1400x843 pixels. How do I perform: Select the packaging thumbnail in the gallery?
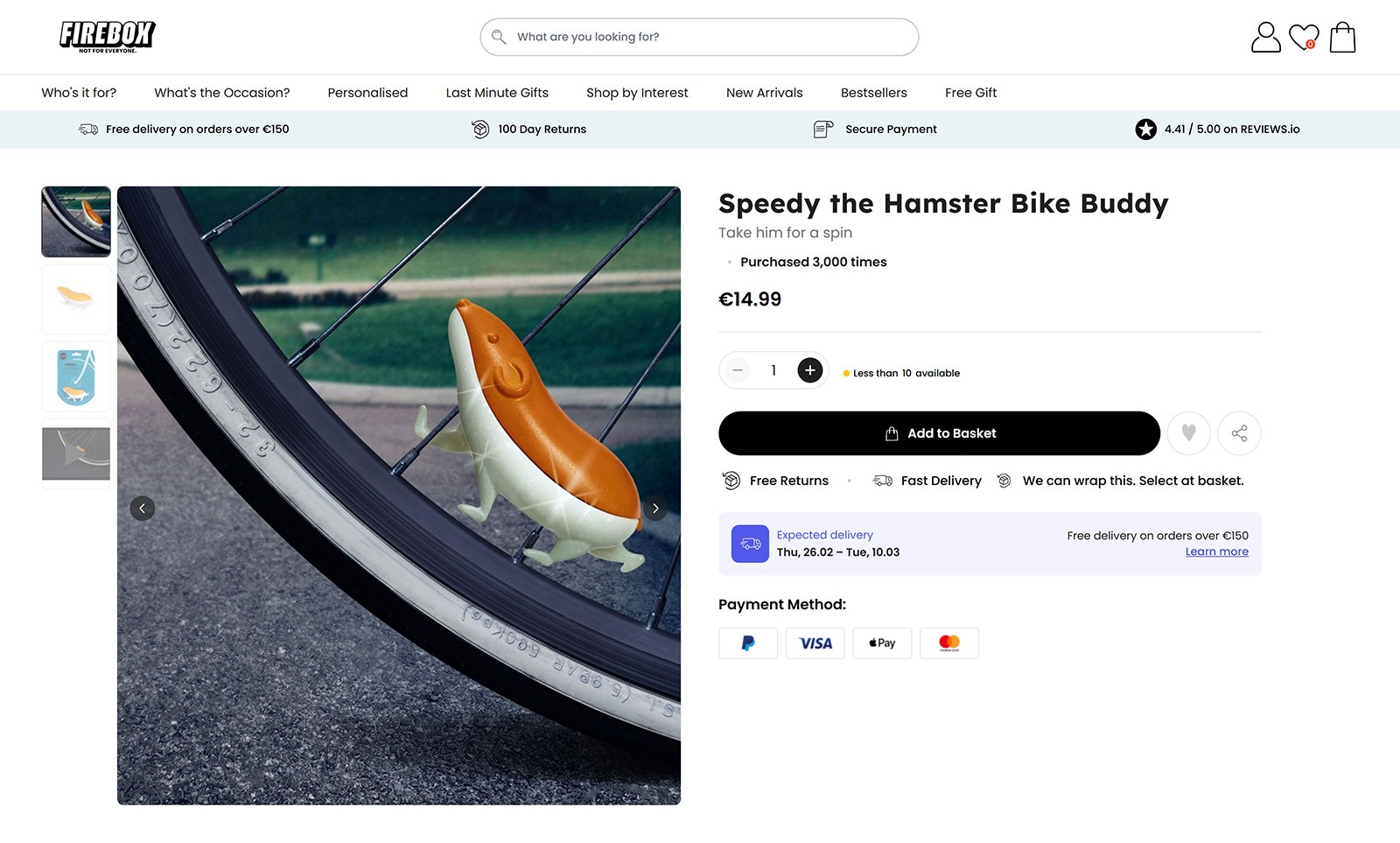tap(76, 376)
